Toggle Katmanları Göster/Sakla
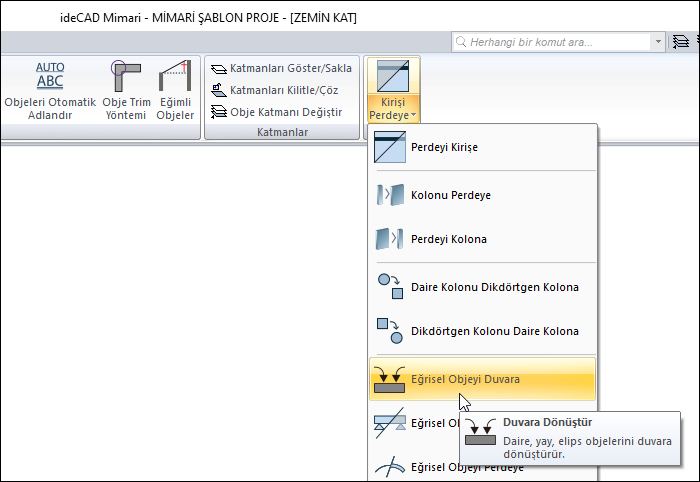The width and height of the screenshot is (700, 482). [281, 68]
